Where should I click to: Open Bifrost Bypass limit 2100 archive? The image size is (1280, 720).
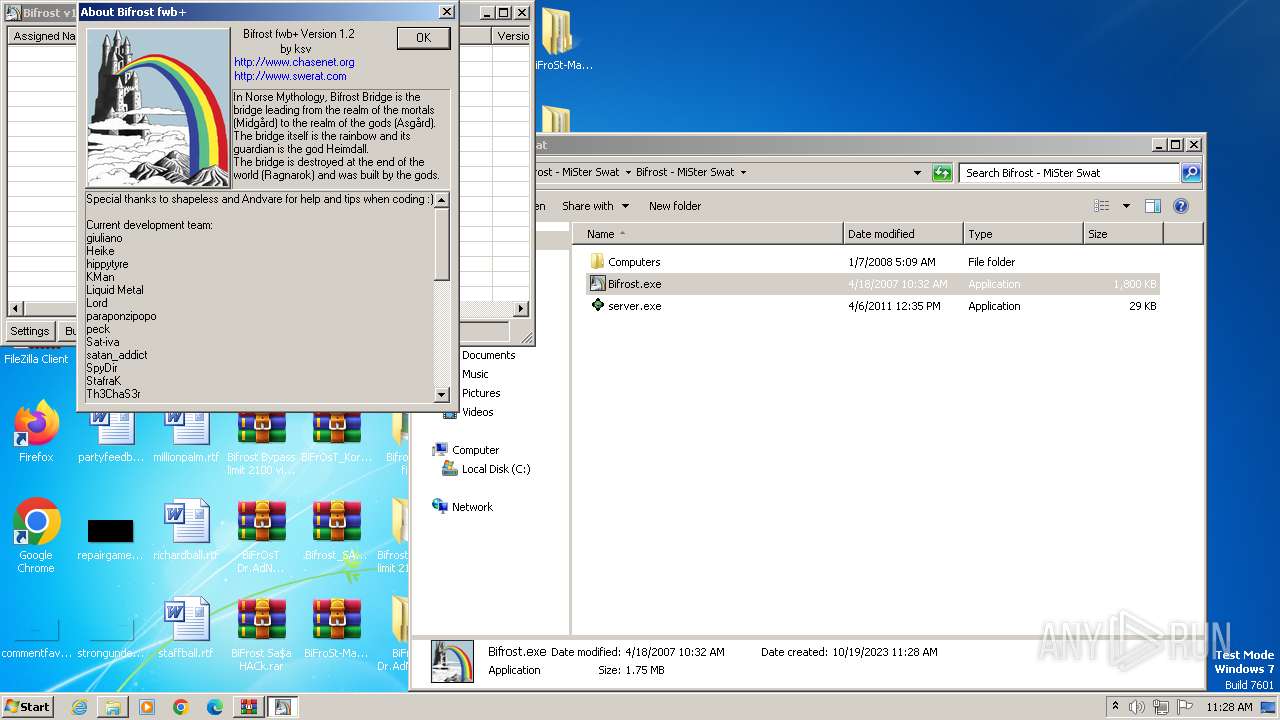coord(262,438)
